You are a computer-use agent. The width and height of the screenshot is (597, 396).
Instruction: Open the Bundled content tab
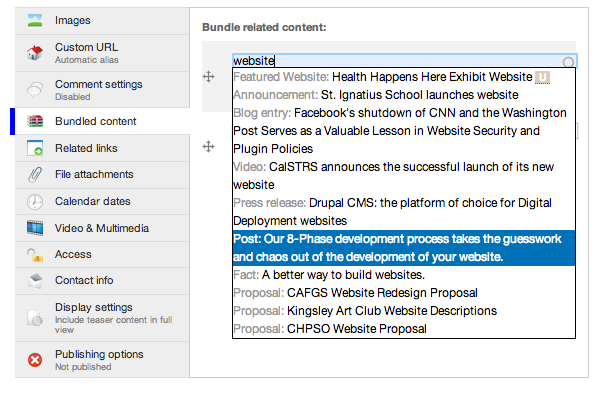pos(102,121)
